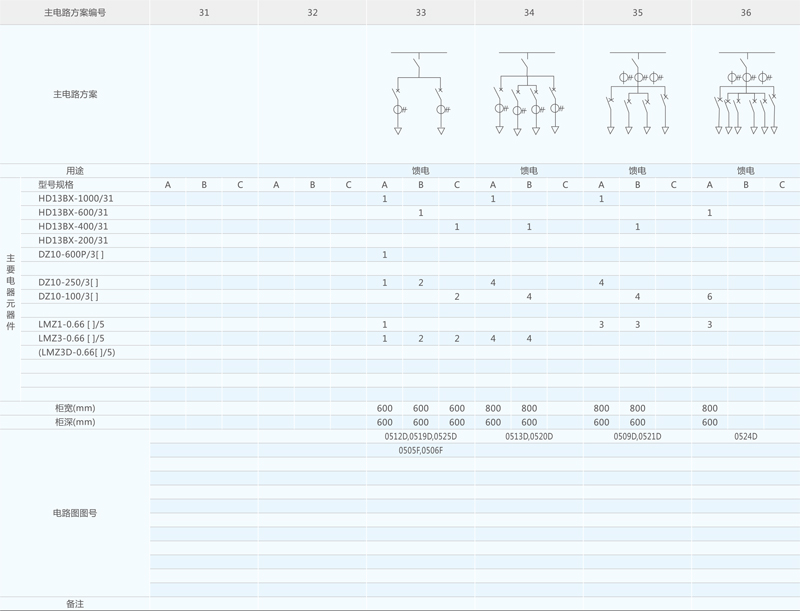Select column header number 32
Screen dimensions: 800x611
313,13
